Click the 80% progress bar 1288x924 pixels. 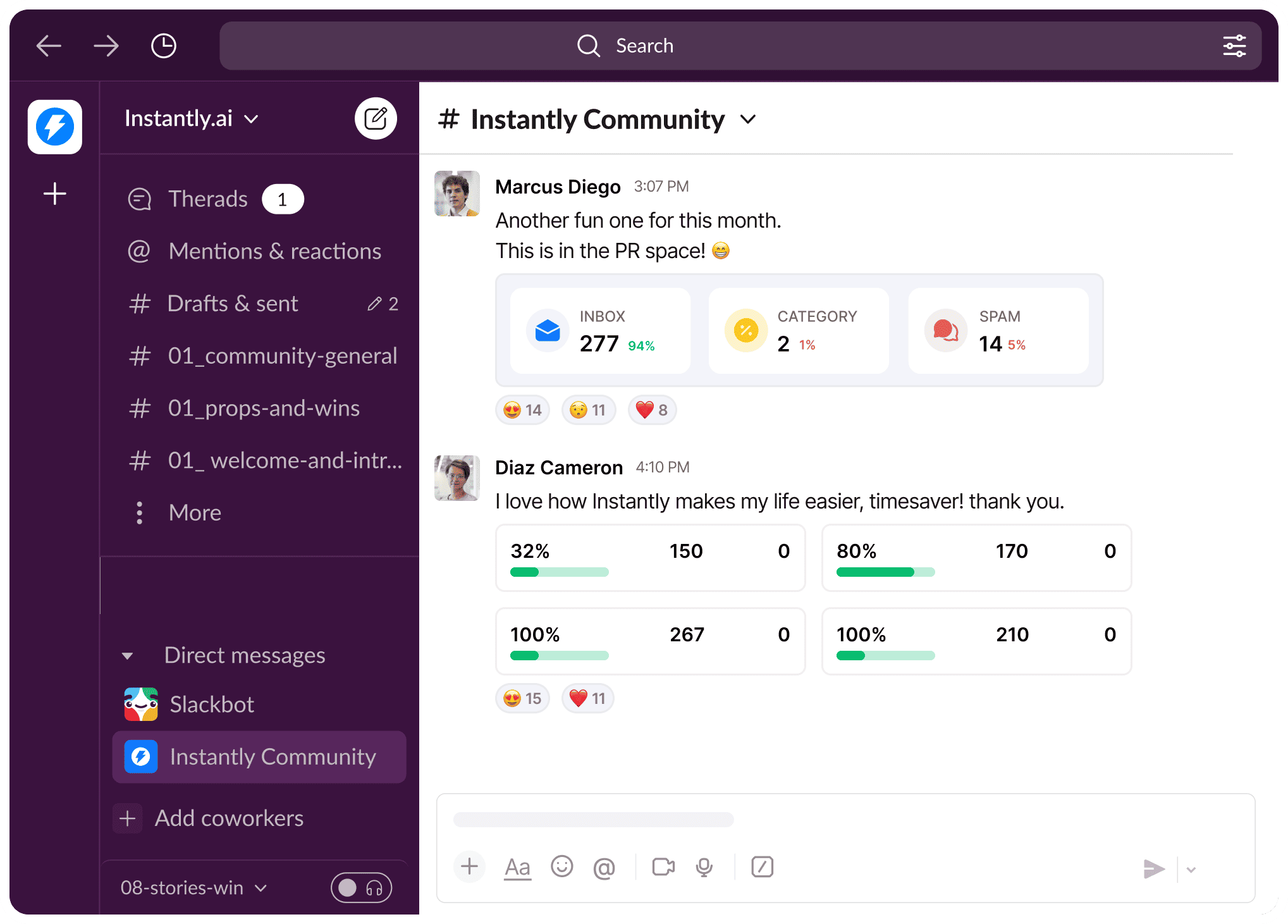pos(885,572)
